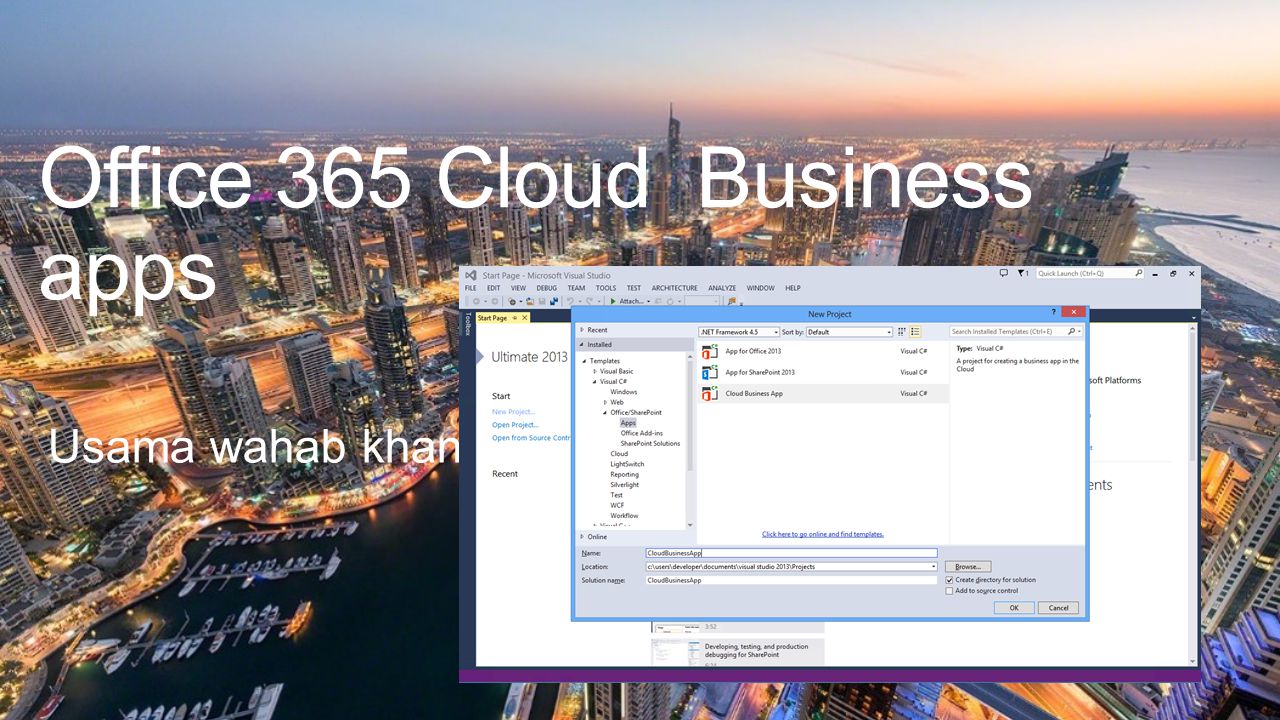The height and width of the screenshot is (720, 1280).
Task: Click the Undo toolbar icon
Action: click(x=570, y=301)
